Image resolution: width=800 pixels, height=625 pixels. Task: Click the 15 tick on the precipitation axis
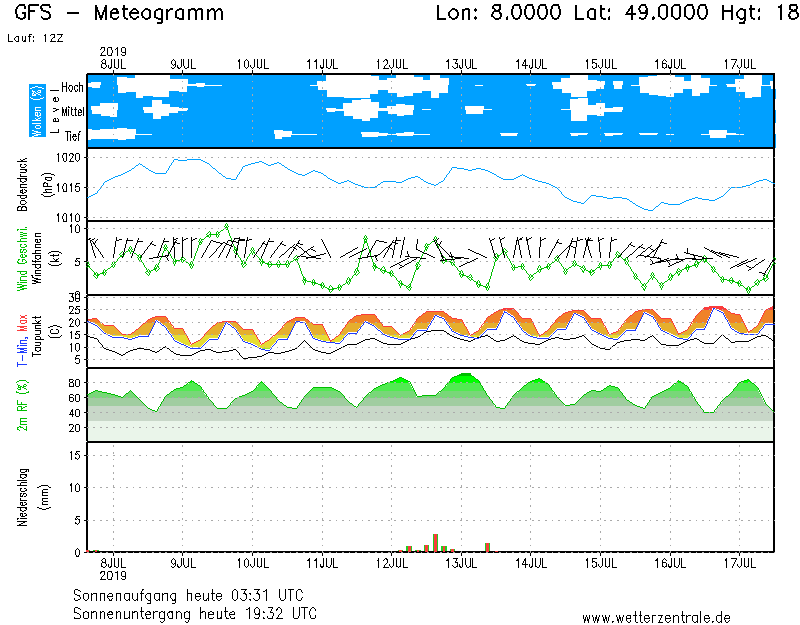pos(75,455)
